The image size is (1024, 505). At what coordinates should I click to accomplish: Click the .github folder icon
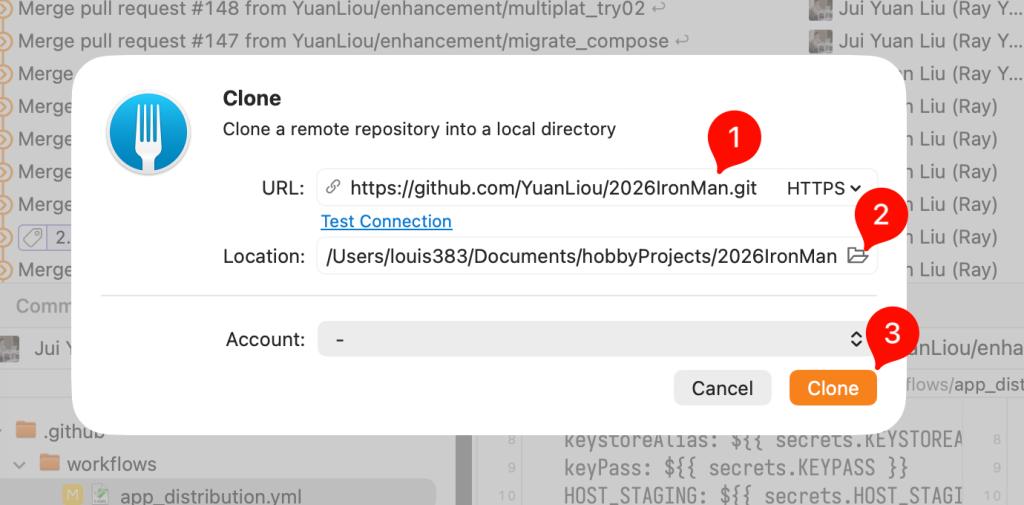coord(26,431)
